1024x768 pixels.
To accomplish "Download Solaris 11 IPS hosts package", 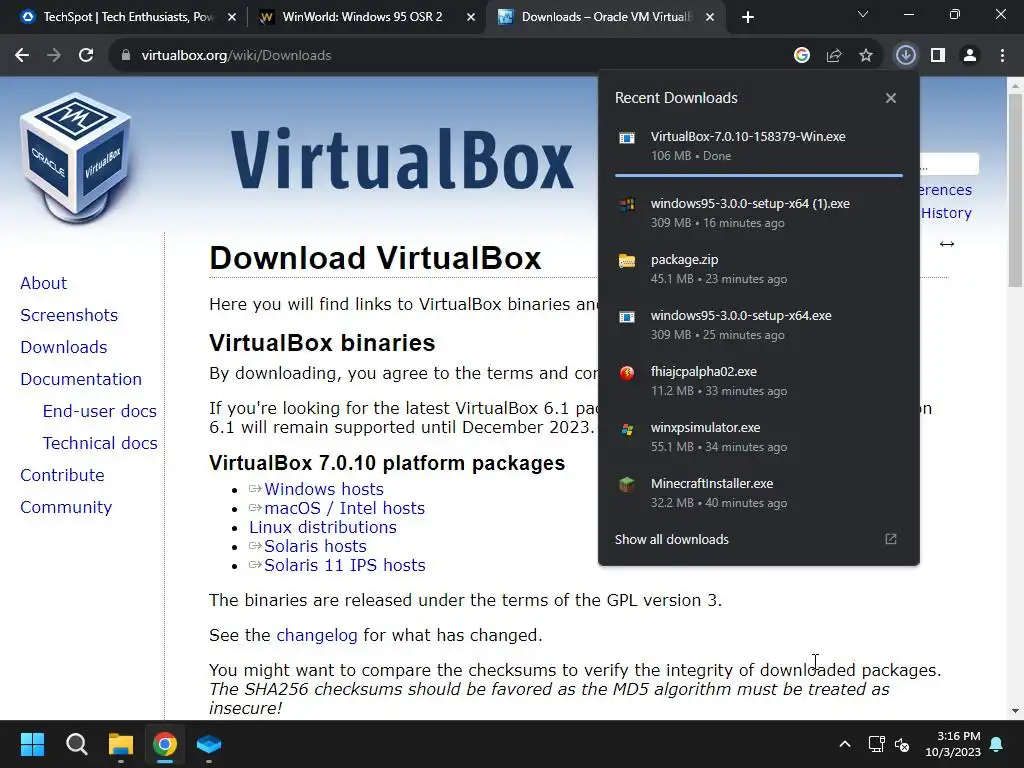I will pos(344,565).
